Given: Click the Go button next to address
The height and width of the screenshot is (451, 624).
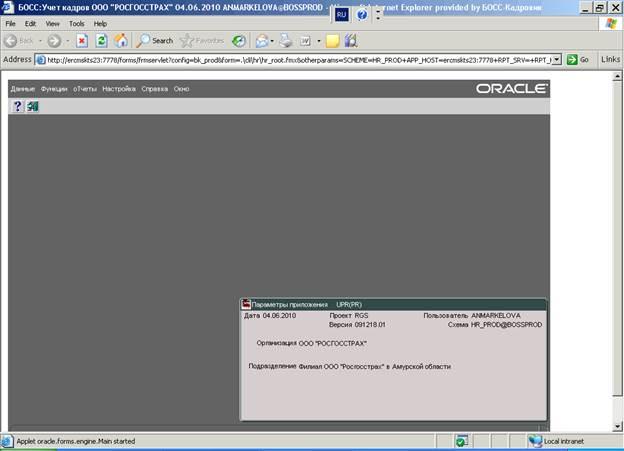Looking at the screenshot, I should [577, 60].
